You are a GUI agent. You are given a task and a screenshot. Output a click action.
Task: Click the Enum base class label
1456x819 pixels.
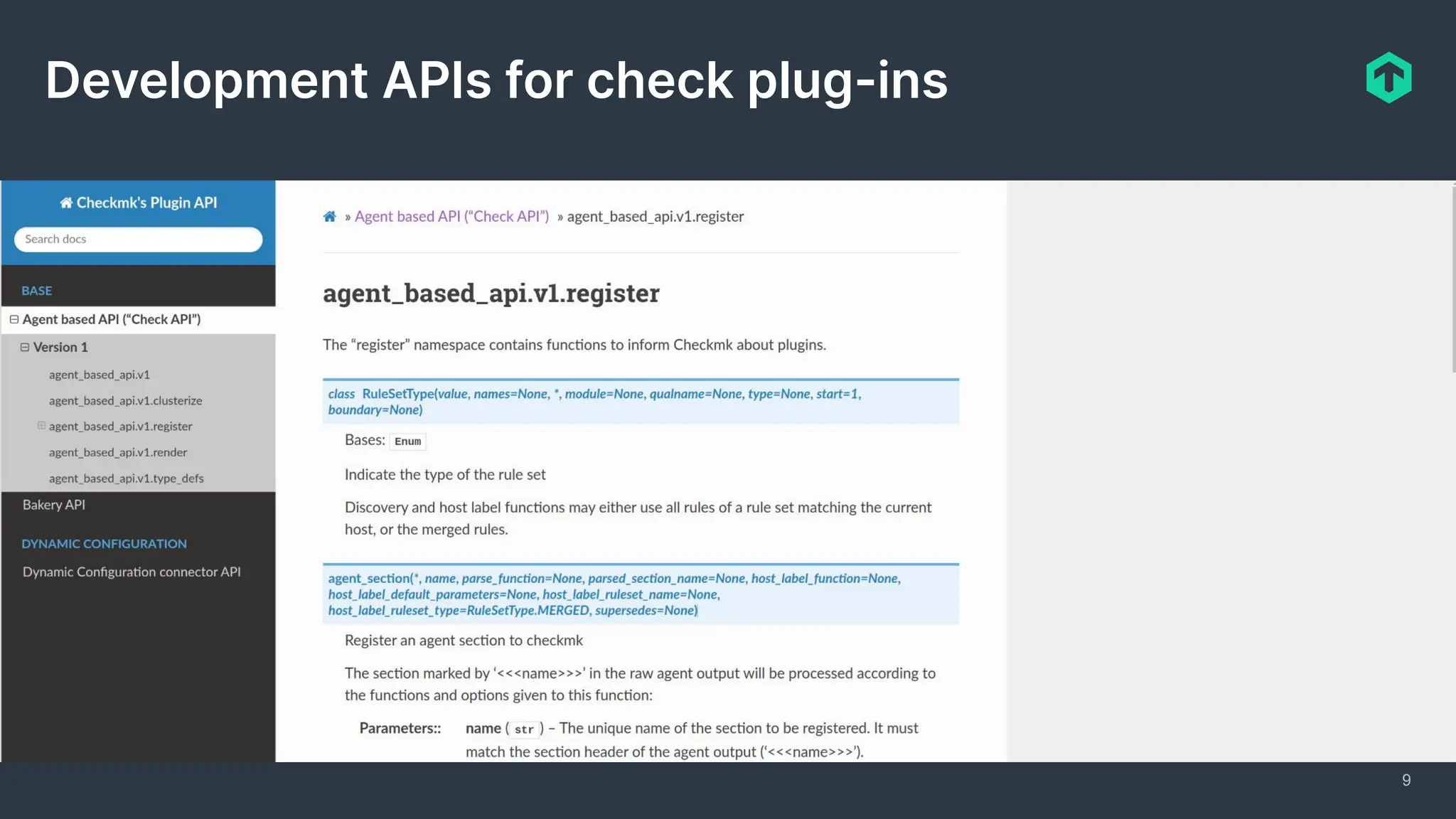click(x=408, y=441)
